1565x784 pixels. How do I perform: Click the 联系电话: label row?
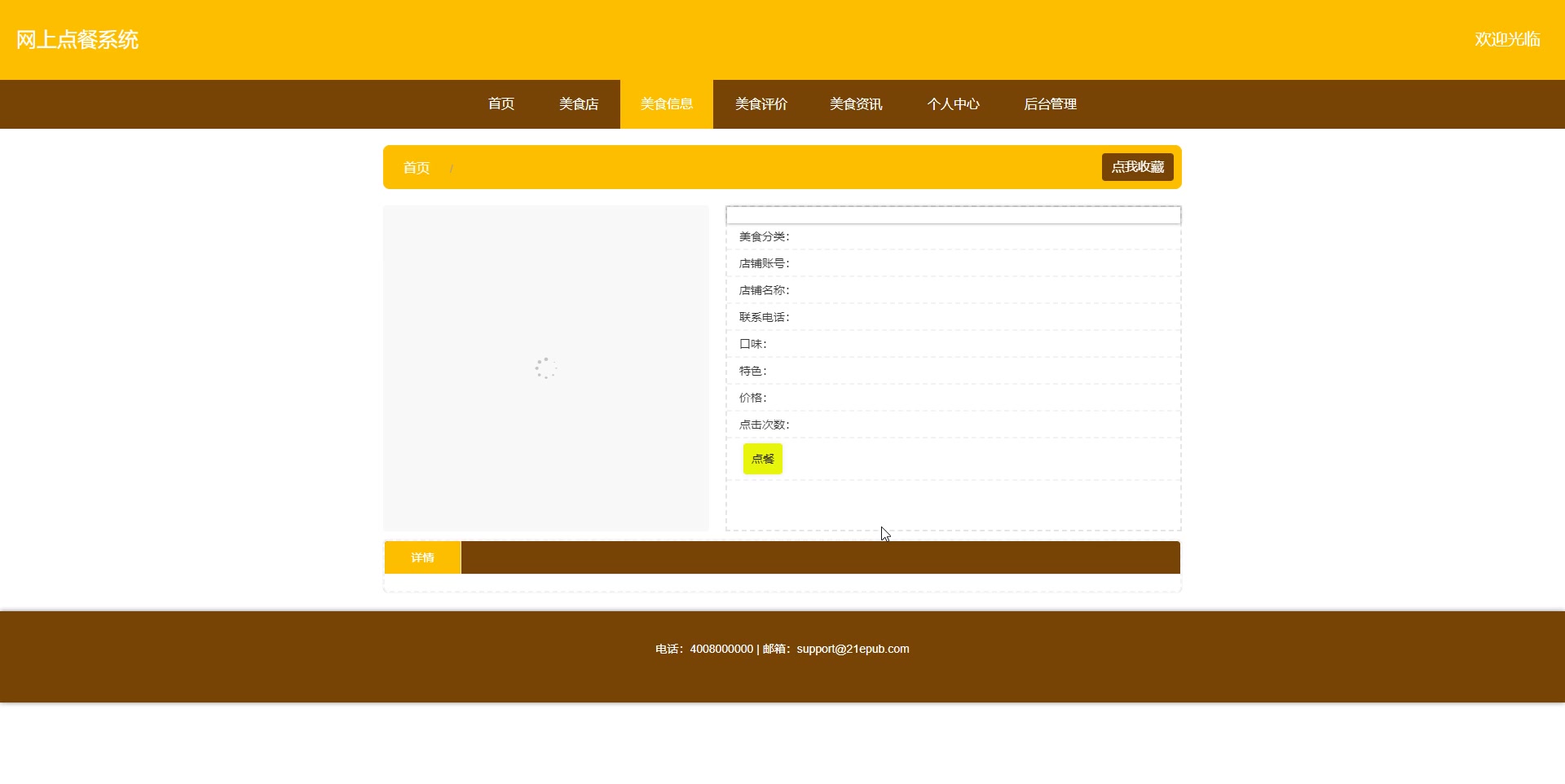[954, 317]
